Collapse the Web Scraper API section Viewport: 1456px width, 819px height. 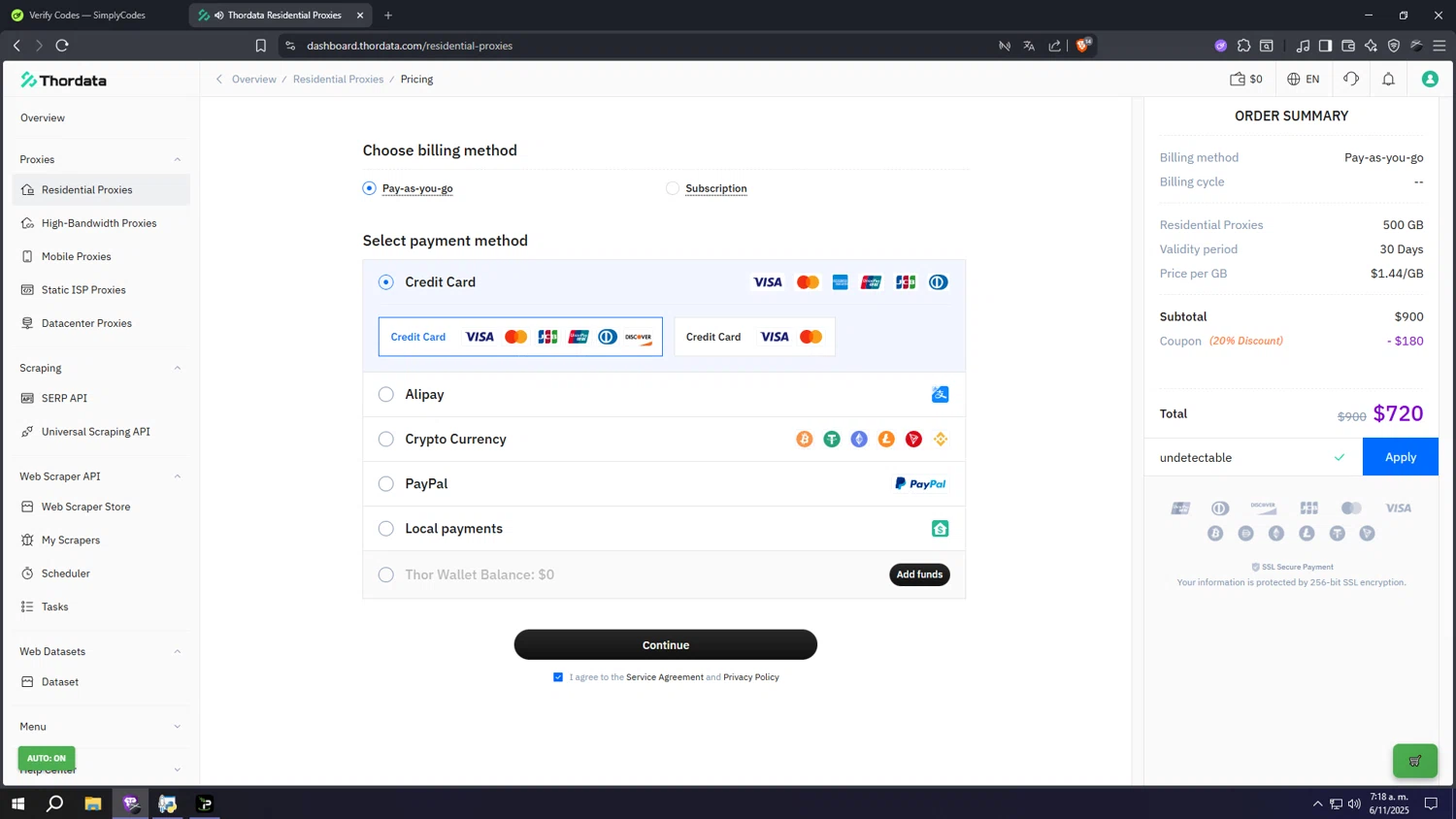click(x=177, y=476)
